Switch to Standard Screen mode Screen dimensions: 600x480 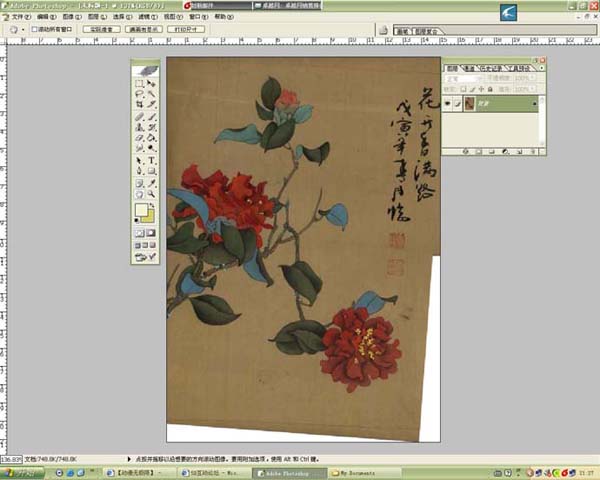[137, 245]
